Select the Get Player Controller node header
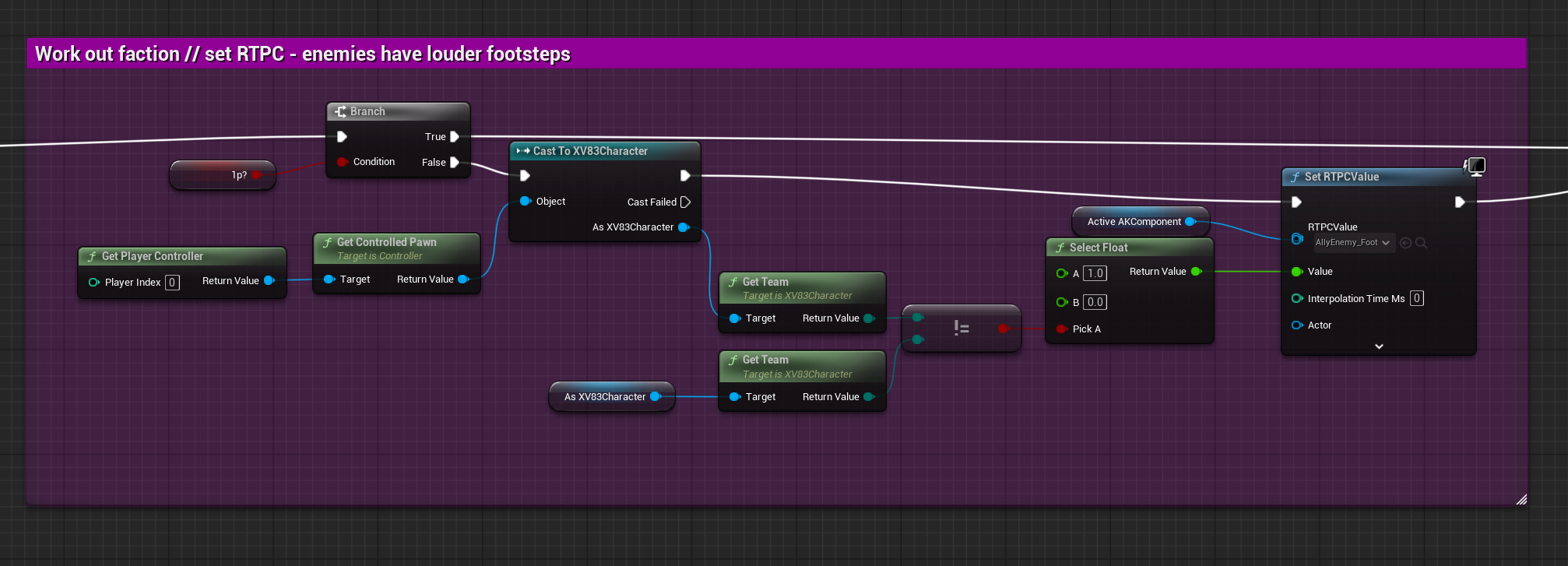The image size is (1568, 566). (182, 256)
